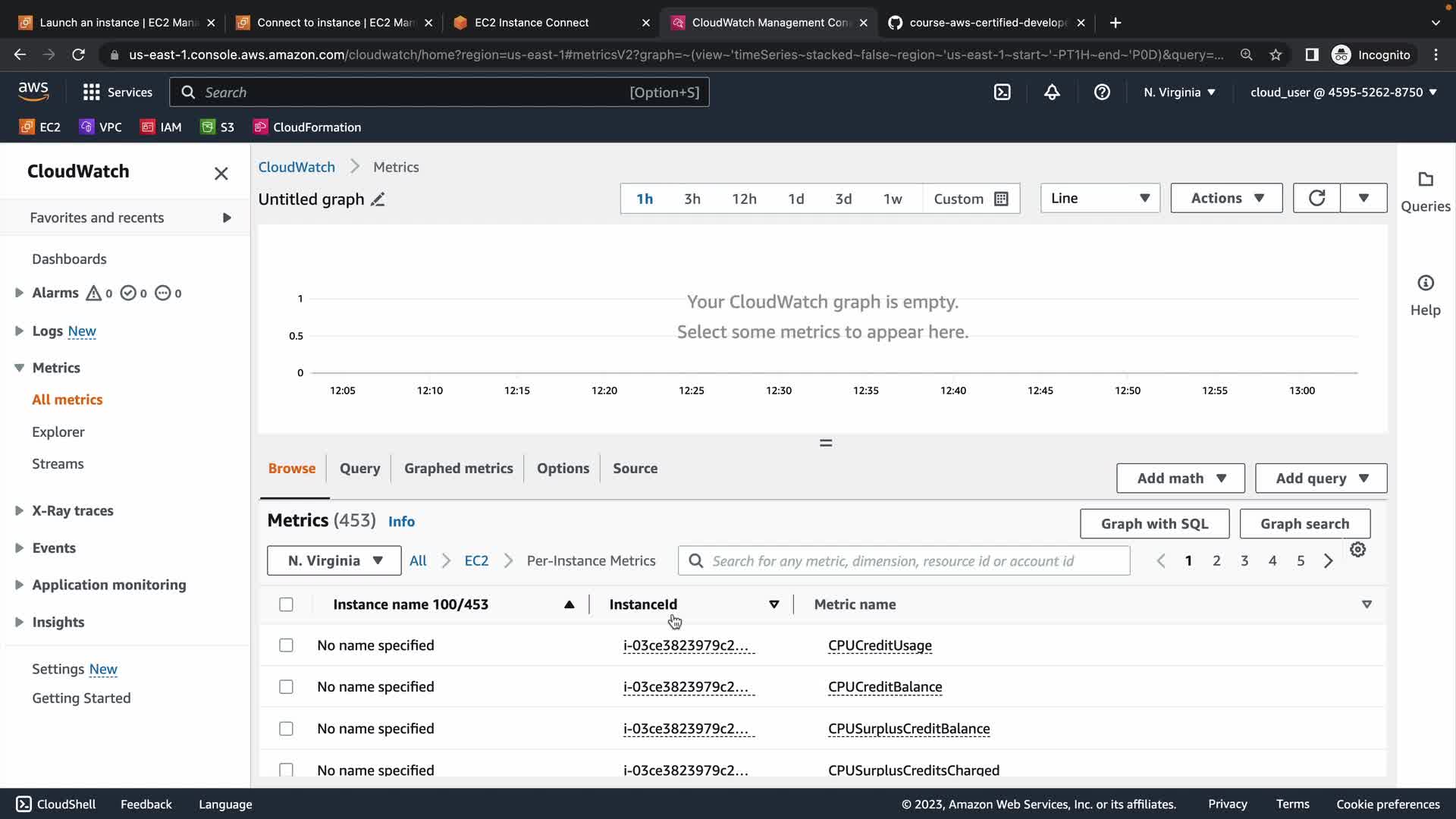This screenshot has width=1456, height=819.
Task: Click the Graph with SQL button
Action: [1154, 524]
